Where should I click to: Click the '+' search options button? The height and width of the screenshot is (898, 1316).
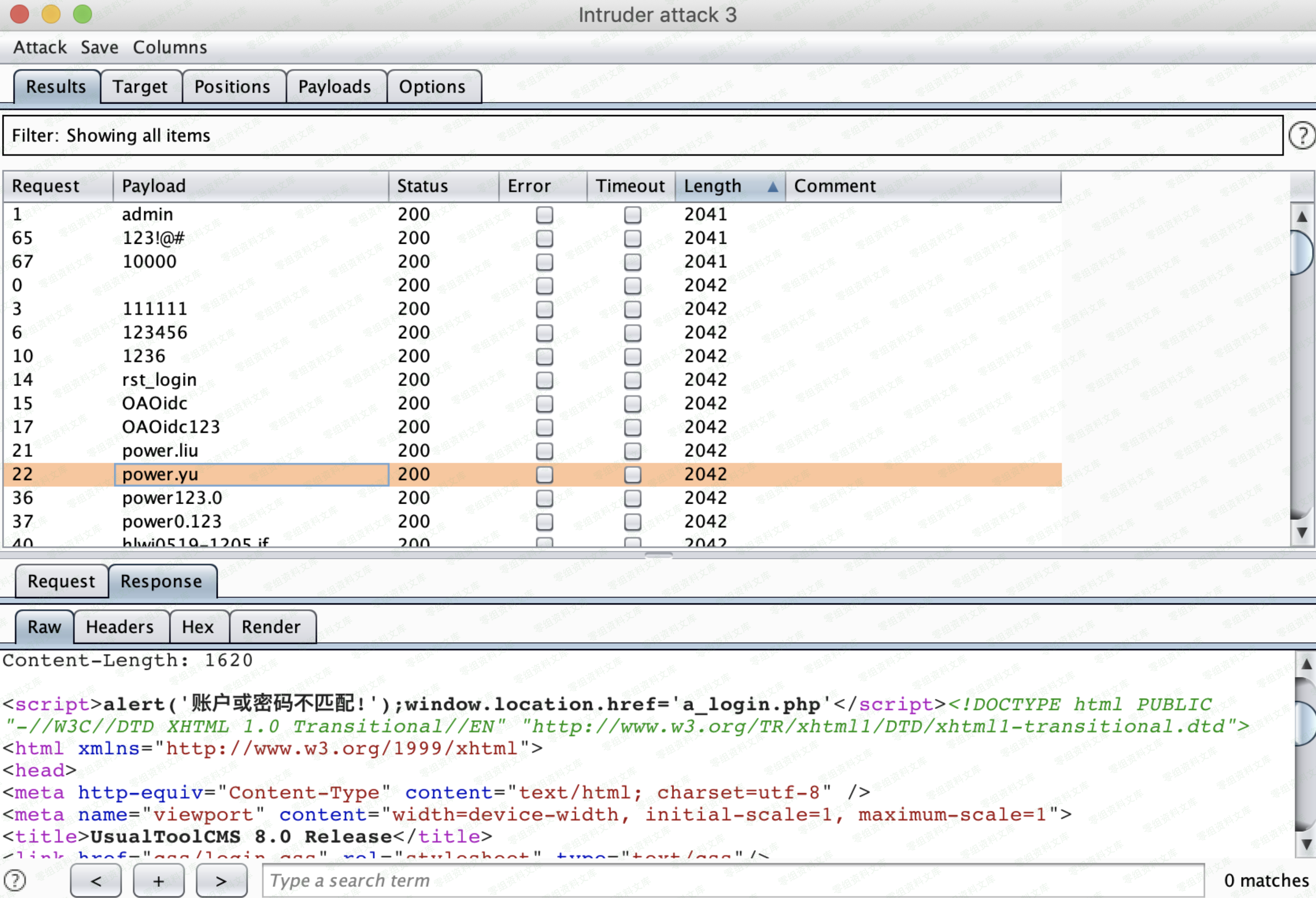(x=159, y=881)
